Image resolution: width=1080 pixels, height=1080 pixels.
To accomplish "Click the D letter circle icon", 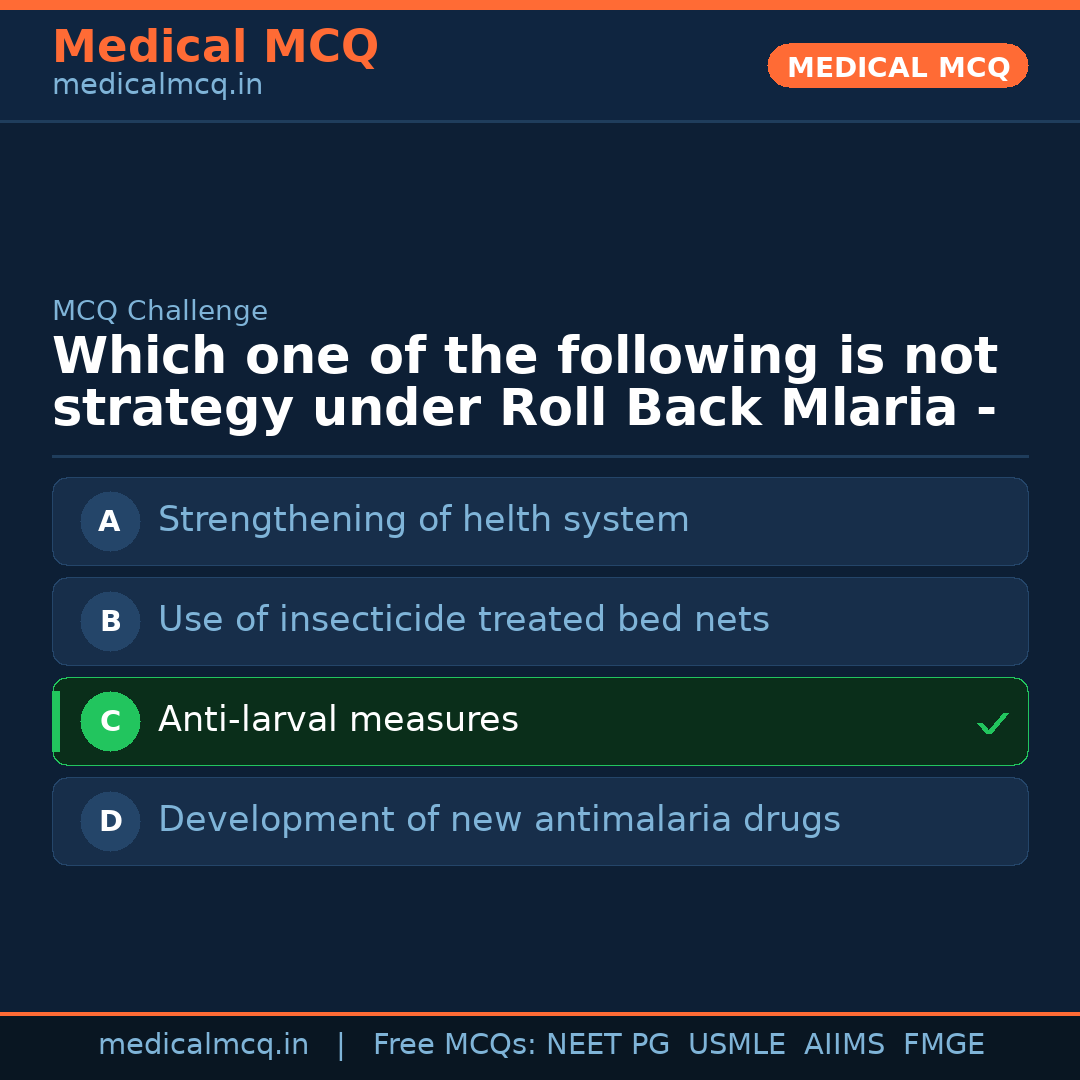I will coord(110,821).
